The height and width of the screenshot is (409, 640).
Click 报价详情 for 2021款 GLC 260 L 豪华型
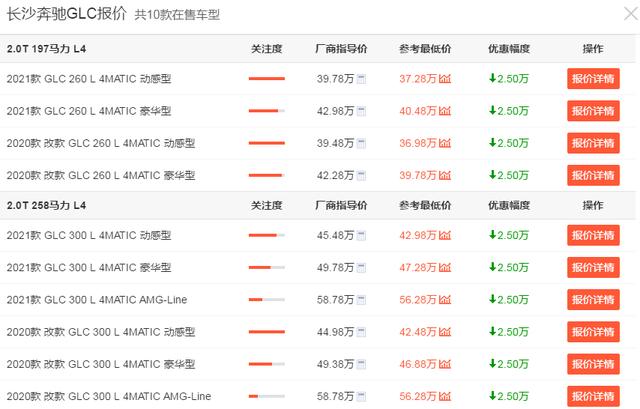(x=593, y=111)
